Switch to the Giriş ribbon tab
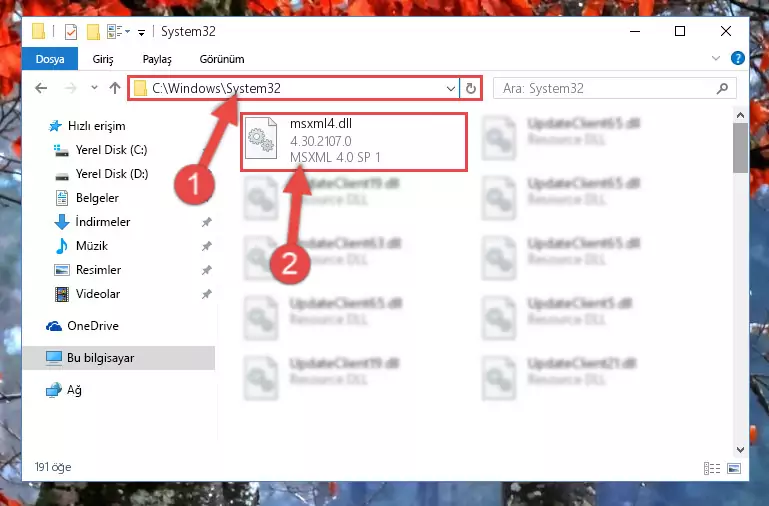769x506 pixels. click(x=103, y=59)
